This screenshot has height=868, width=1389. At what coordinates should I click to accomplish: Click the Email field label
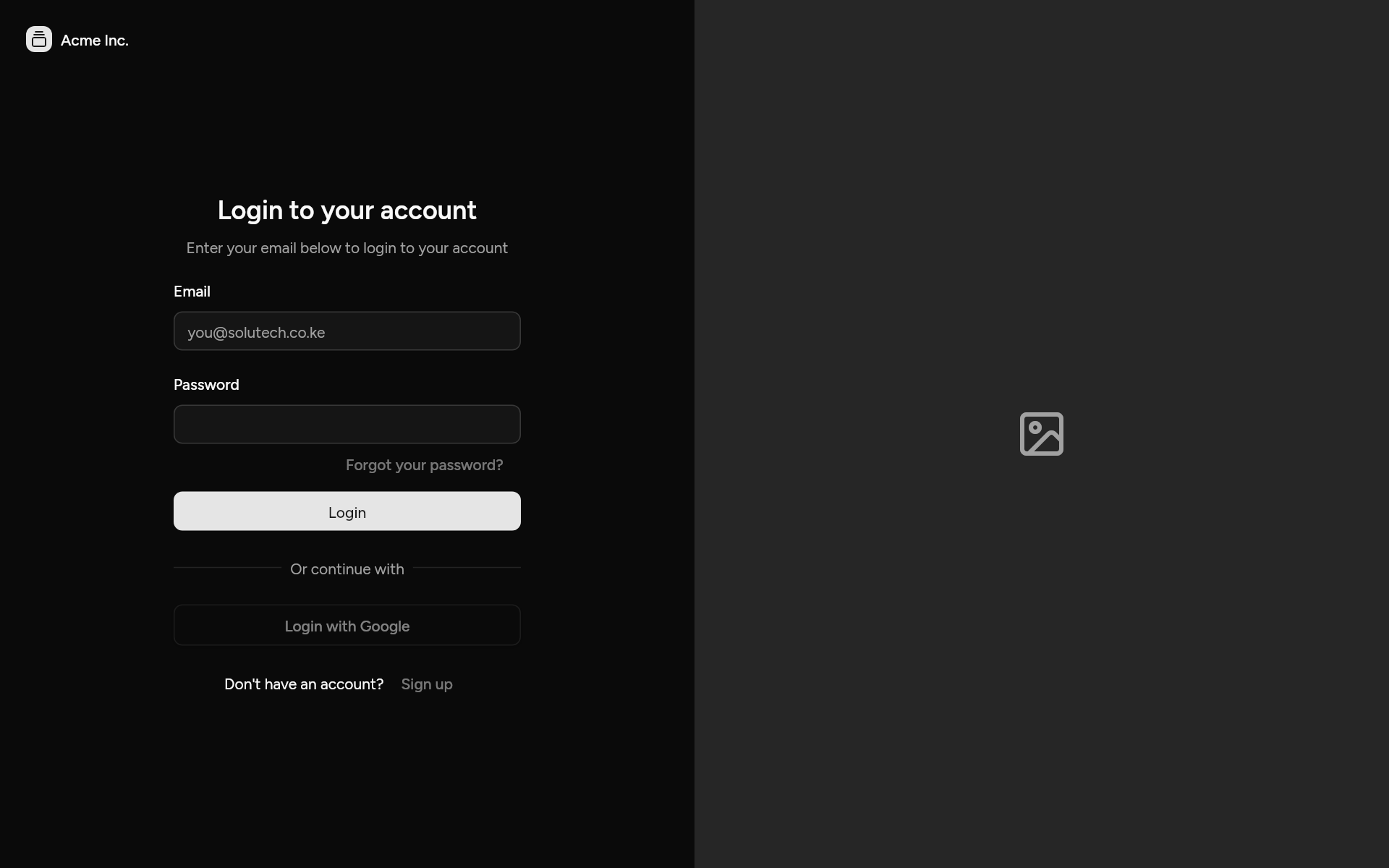(x=192, y=292)
